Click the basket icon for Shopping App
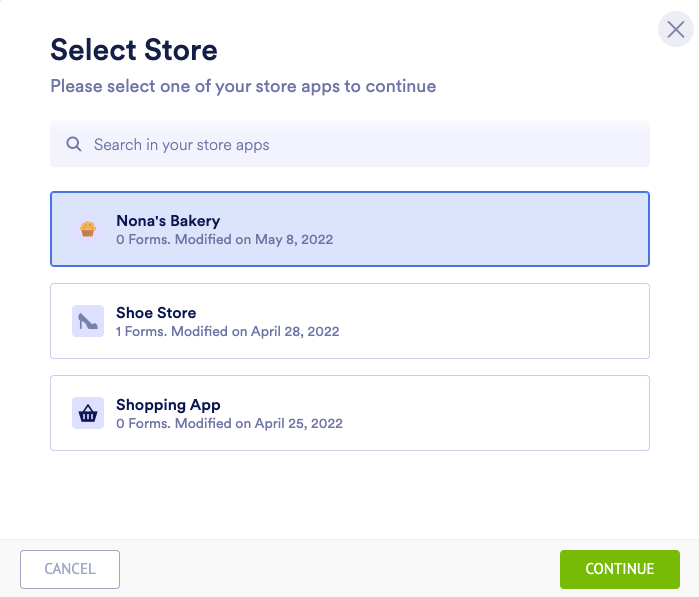The width and height of the screenshot is (699, 597). pyautogui.click(x=88, y=413)
